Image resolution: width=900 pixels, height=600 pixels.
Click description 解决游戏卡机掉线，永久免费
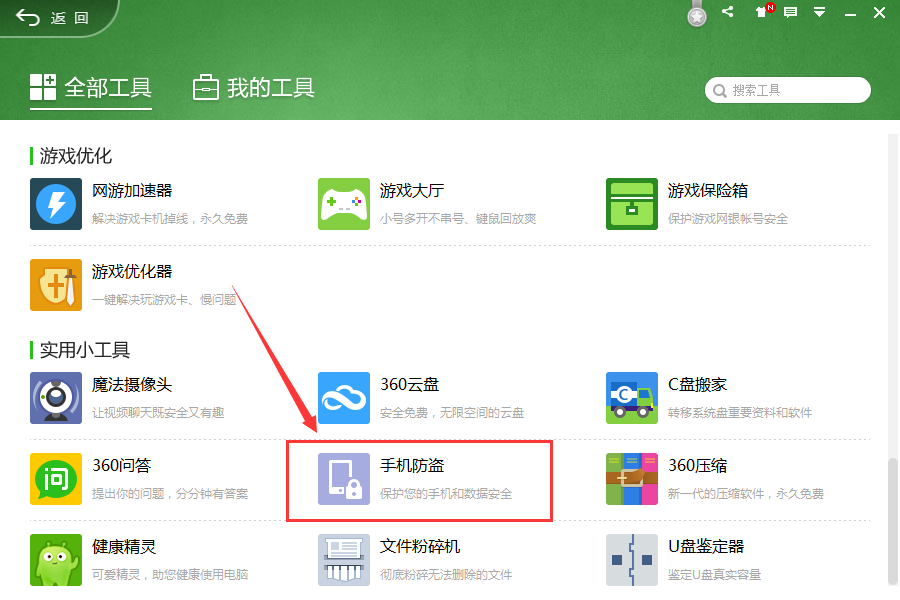tap(170, 219)
